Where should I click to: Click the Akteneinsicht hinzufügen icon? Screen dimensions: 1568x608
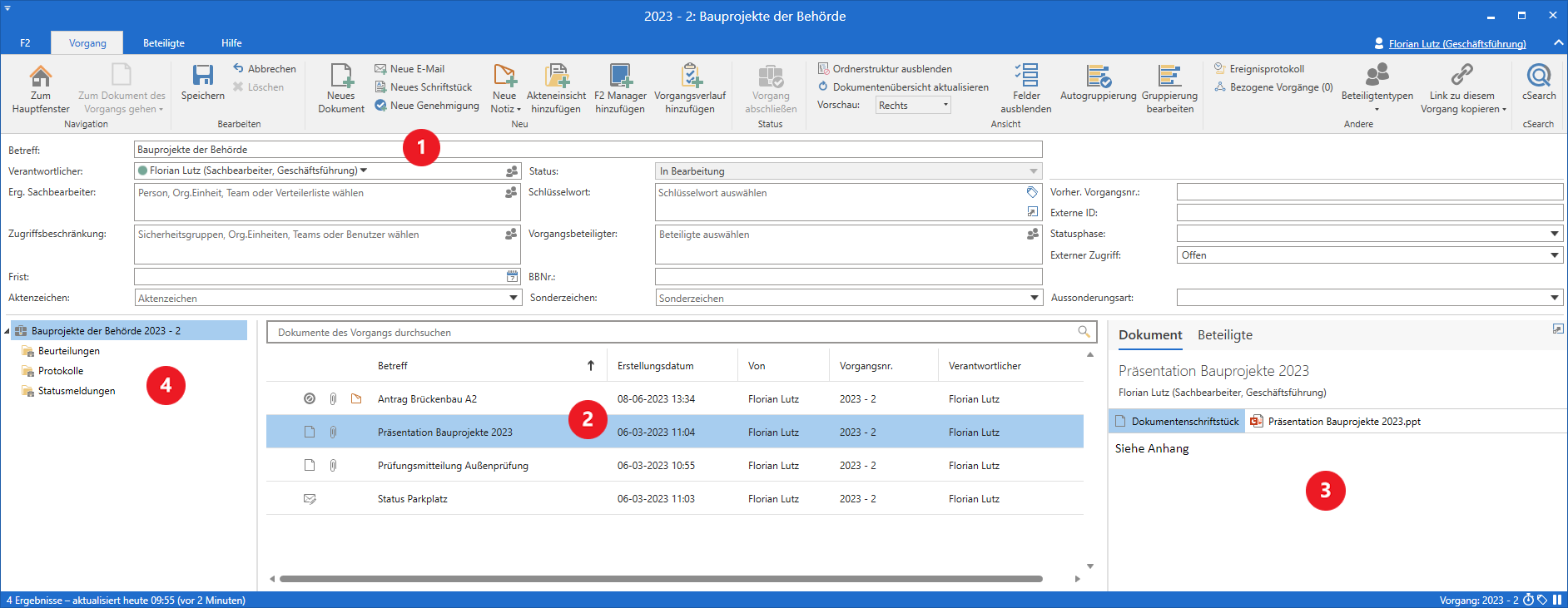click(x=556, y=77)
